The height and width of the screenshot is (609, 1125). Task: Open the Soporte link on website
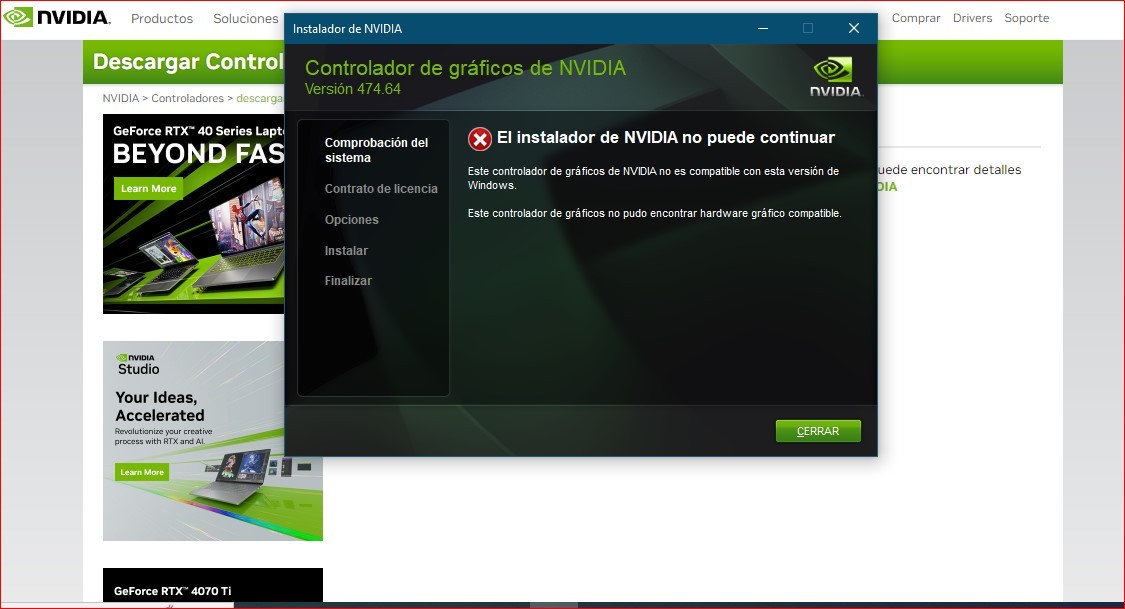click(1027, 18)
